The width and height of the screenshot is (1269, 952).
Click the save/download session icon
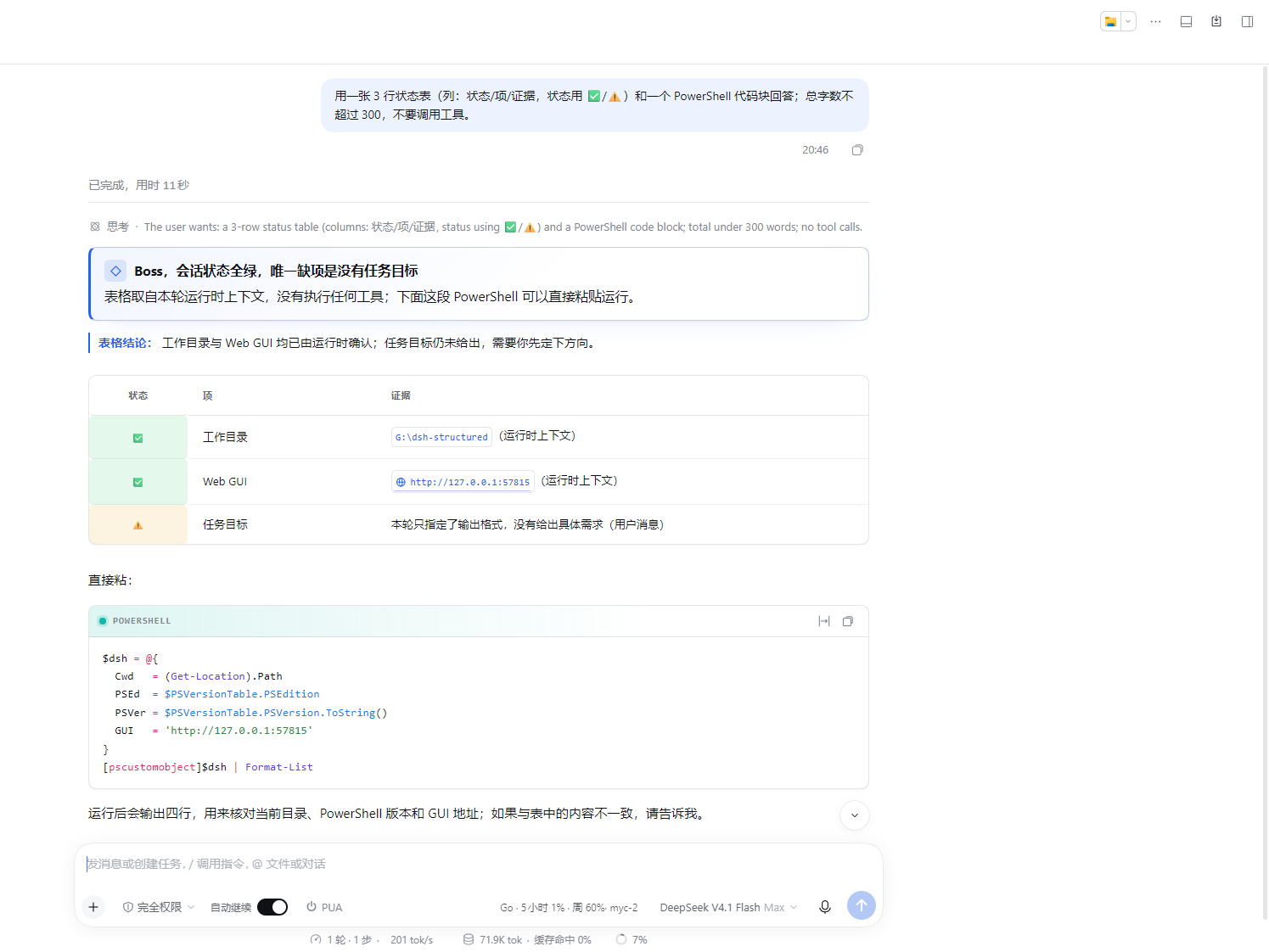[1216, 22]
